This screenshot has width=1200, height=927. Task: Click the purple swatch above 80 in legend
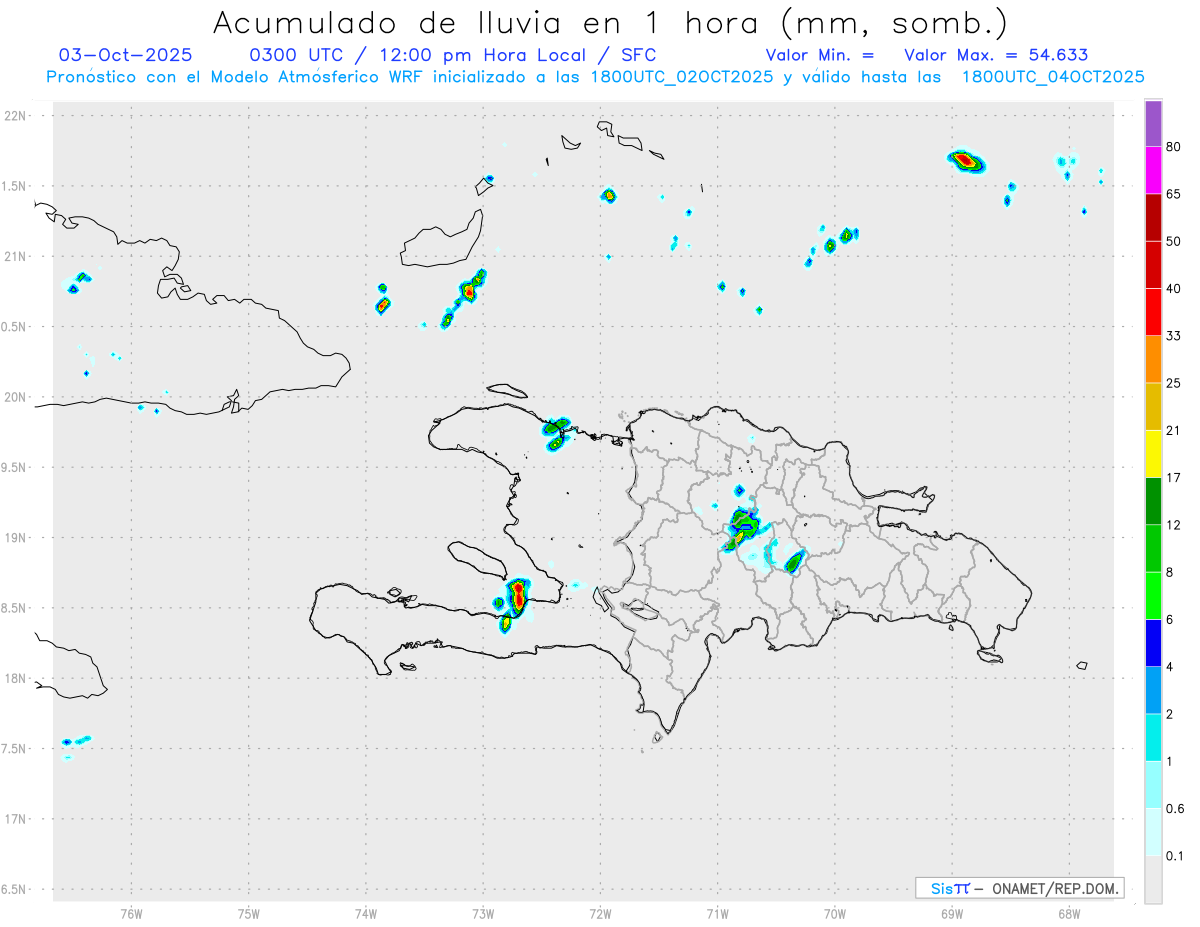pos(1153,123)
